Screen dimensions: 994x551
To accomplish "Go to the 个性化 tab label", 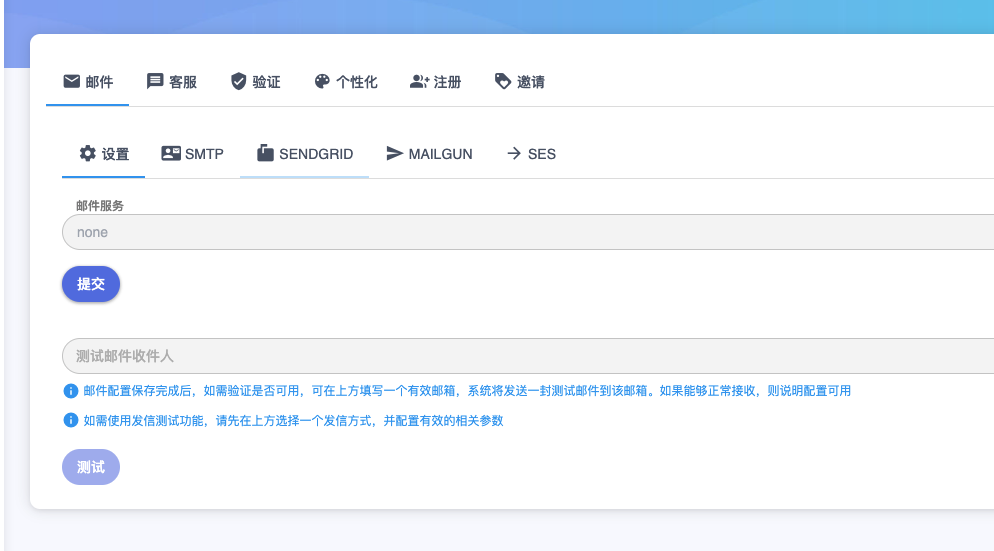I will point(356,82).
